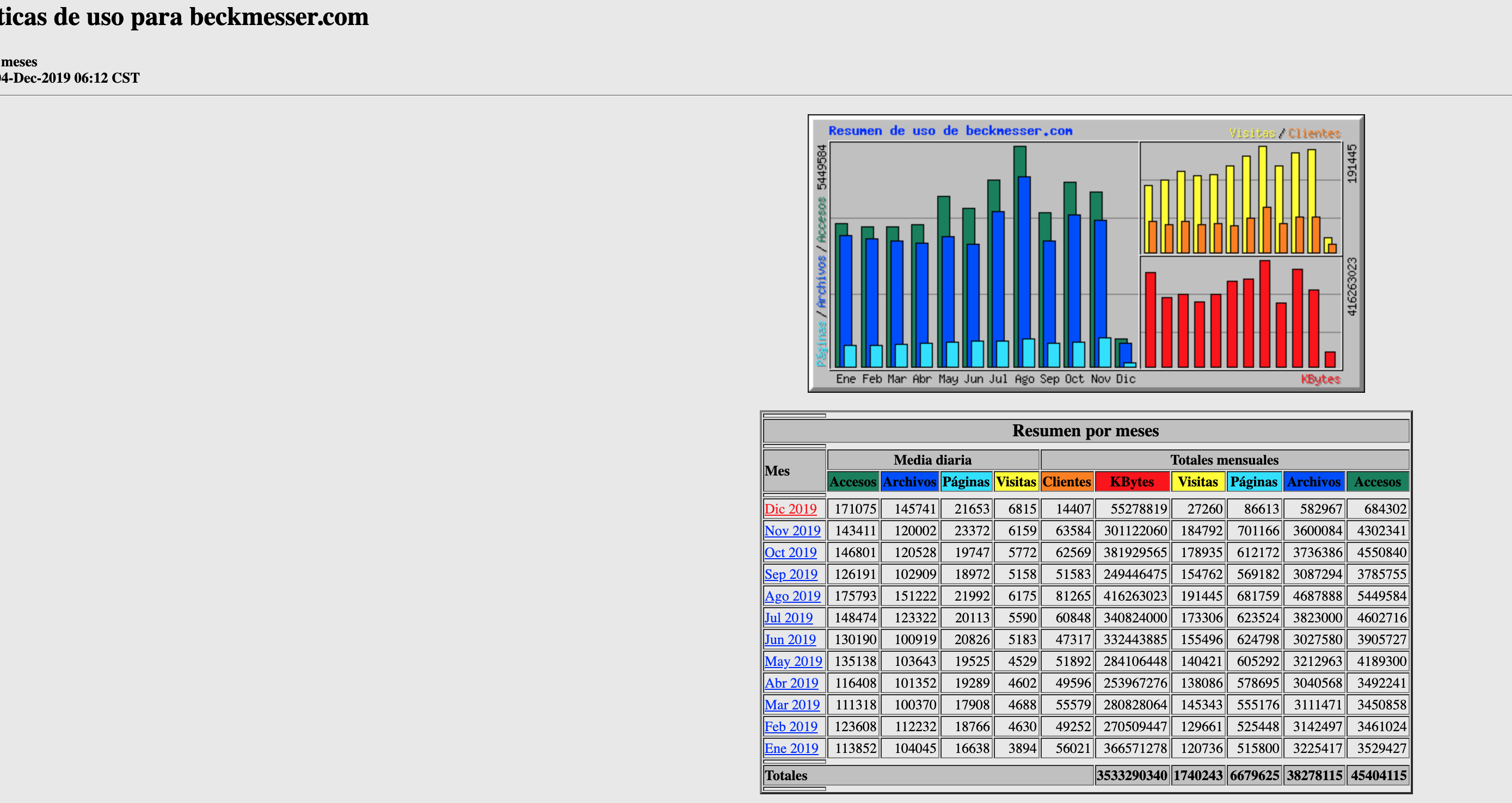Open the Jun 2019 link
The height and width of the screenshot is (803, 1512).
pyautogui.click(x=789, y=639)
